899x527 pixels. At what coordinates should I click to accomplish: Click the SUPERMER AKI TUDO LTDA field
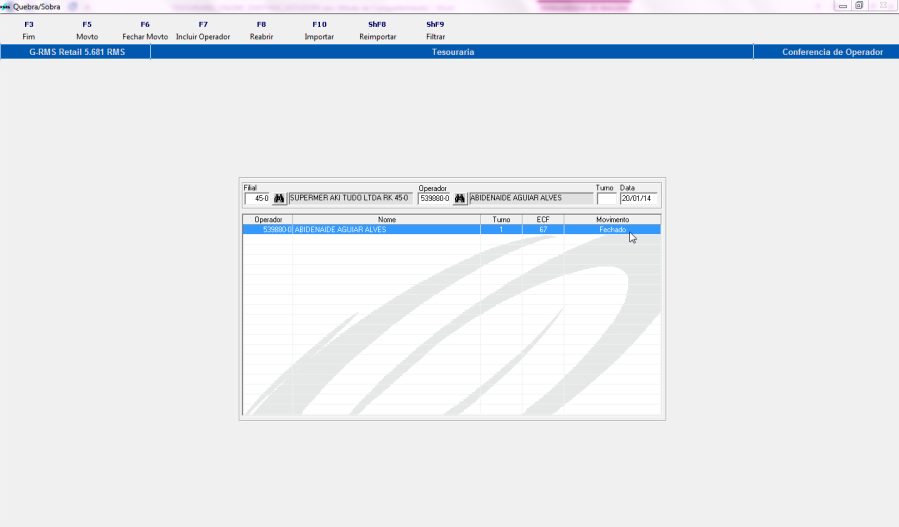tap(350, 198)
